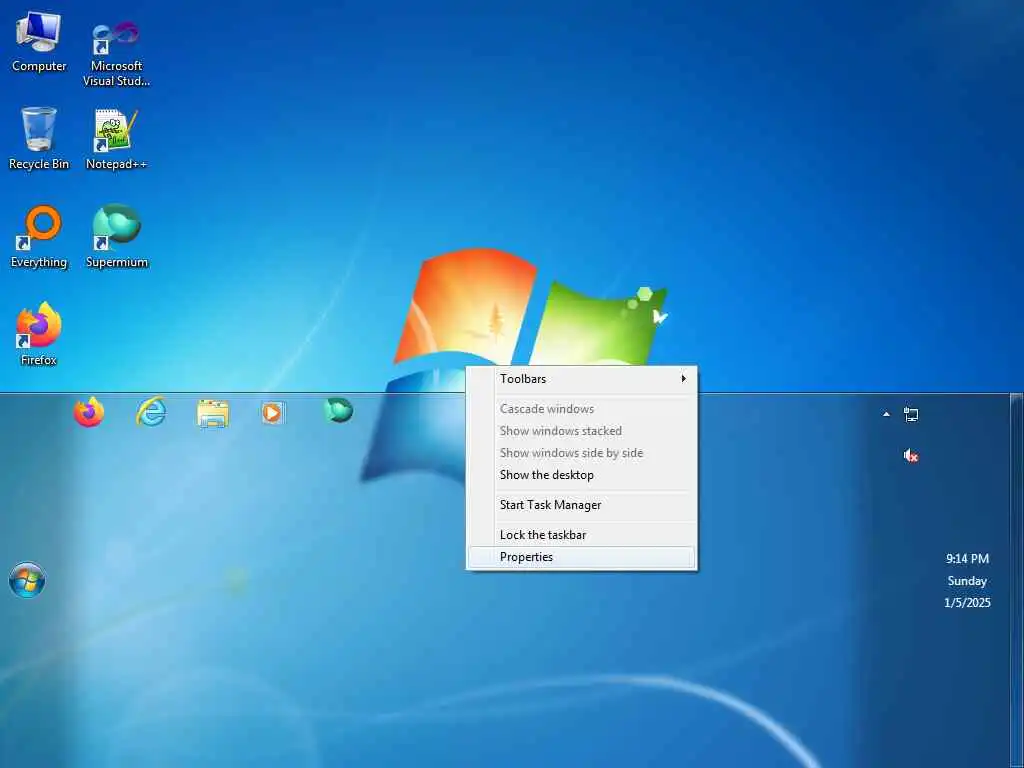
Task: Click the greyed Cascade windows entry
Action: pyautogui.click(x=581, y=409)
